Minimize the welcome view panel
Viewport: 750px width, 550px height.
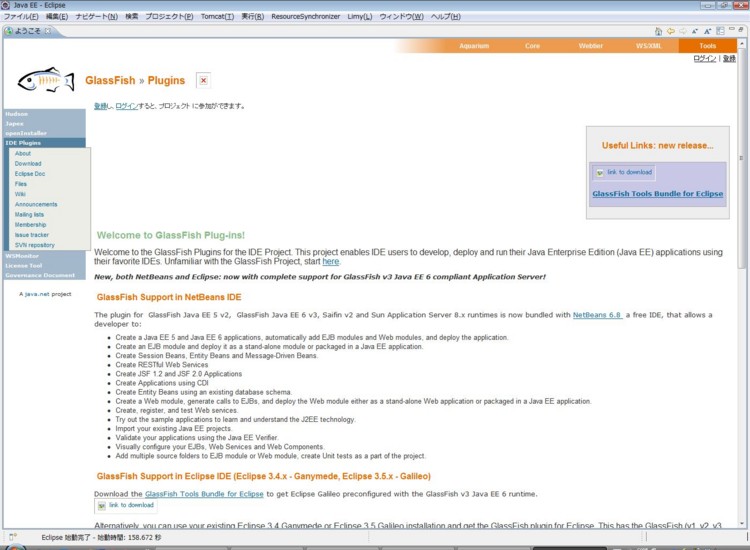[731, 30]
